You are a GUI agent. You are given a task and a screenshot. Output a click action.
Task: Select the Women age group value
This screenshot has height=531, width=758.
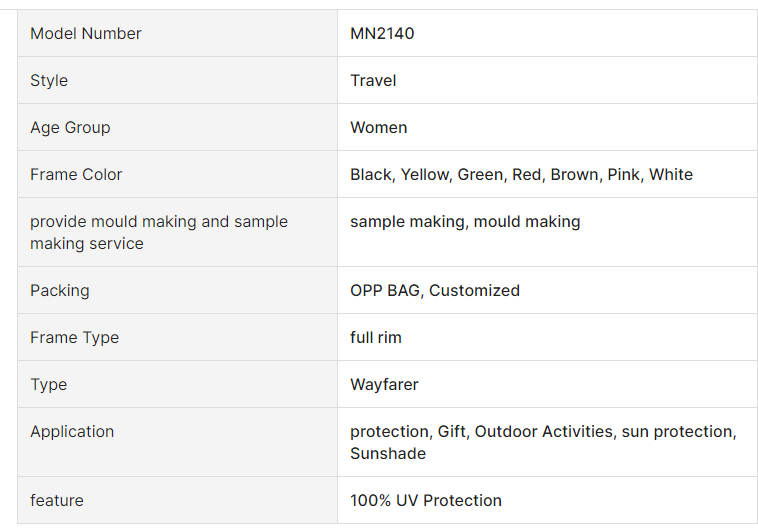click(378, 128)
